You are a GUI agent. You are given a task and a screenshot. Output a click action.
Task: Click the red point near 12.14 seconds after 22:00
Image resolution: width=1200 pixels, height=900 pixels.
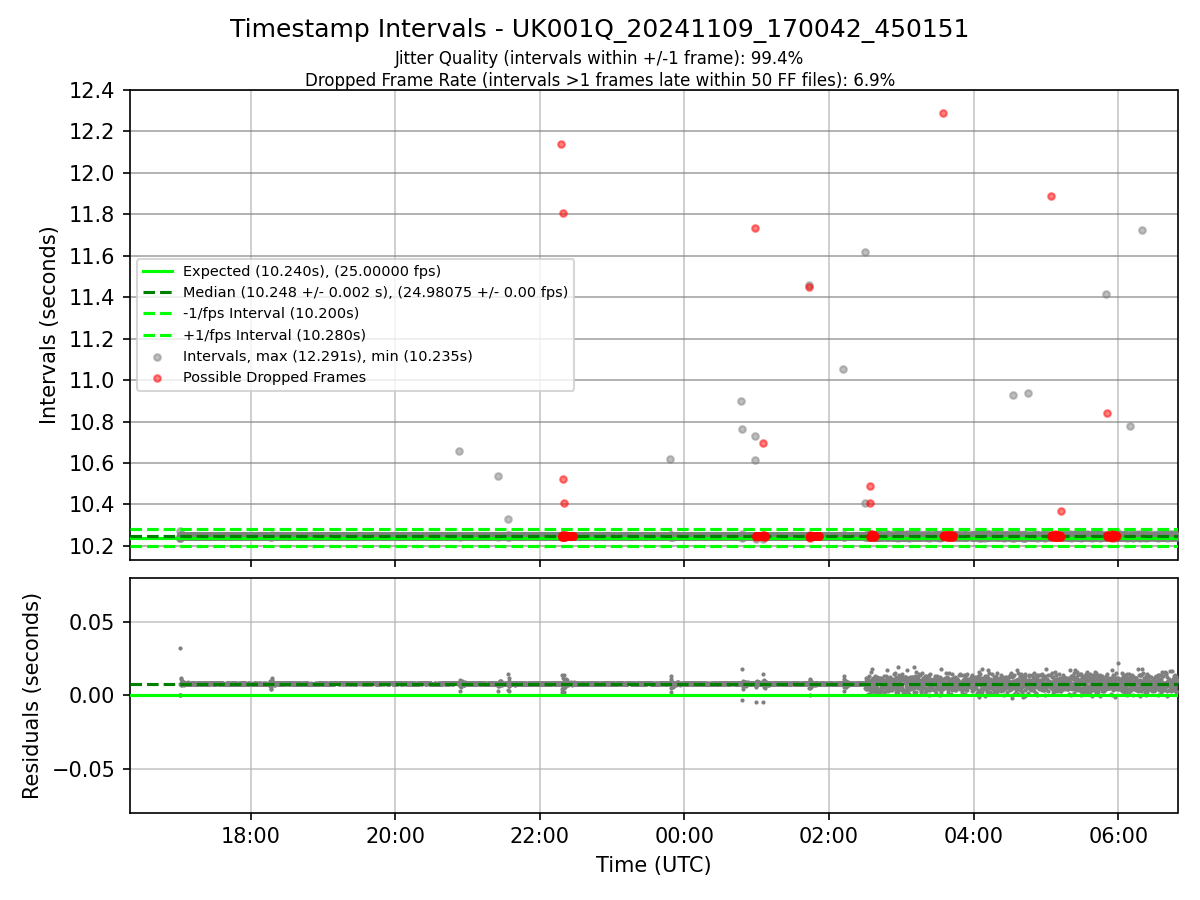[x=561, y=144]
